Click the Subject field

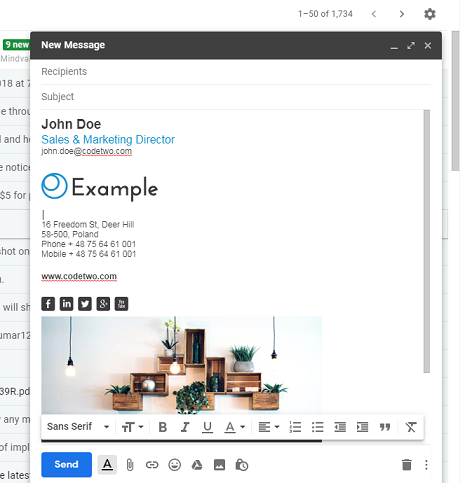[236, 97]
